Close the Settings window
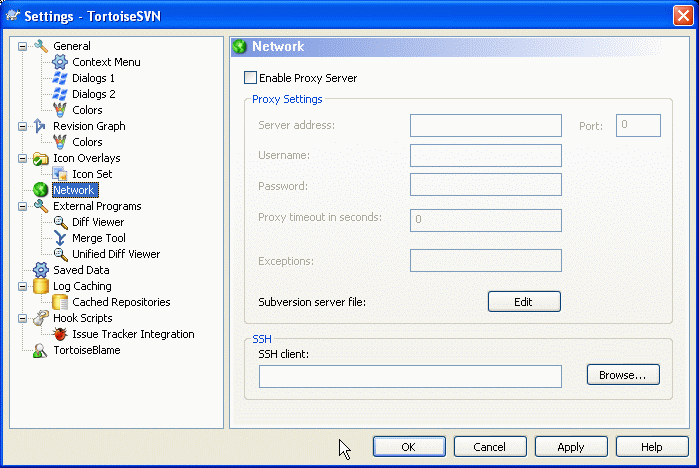Screen dimensions: 699x468 [x=683, y=16]
